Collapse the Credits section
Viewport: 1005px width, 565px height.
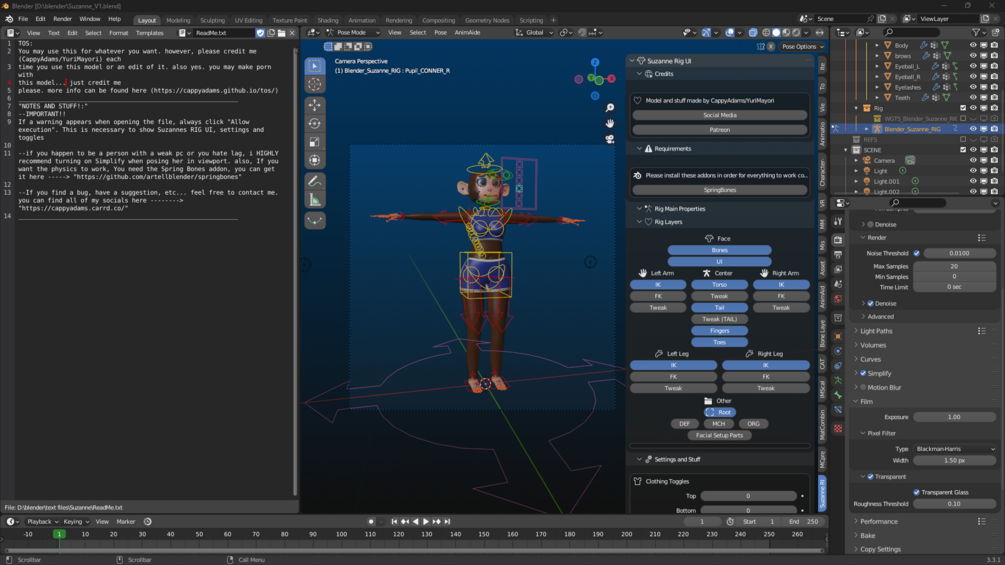pyautogui.click(x=639, y=74)
